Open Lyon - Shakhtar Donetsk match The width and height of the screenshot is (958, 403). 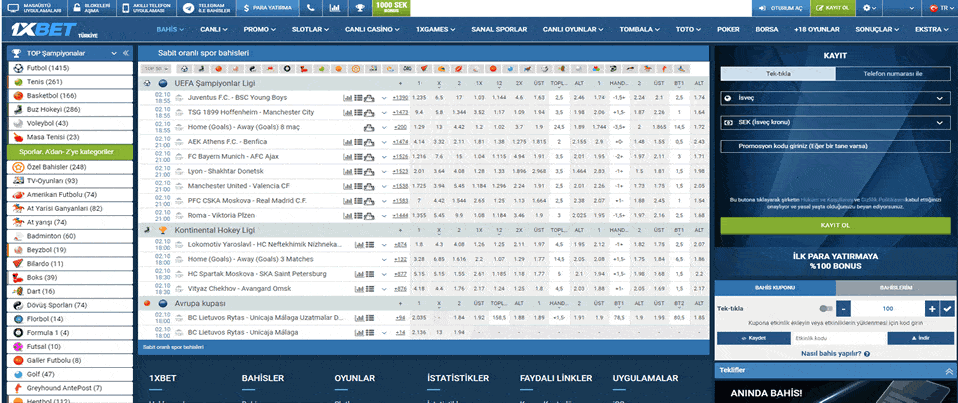[225, 171]
